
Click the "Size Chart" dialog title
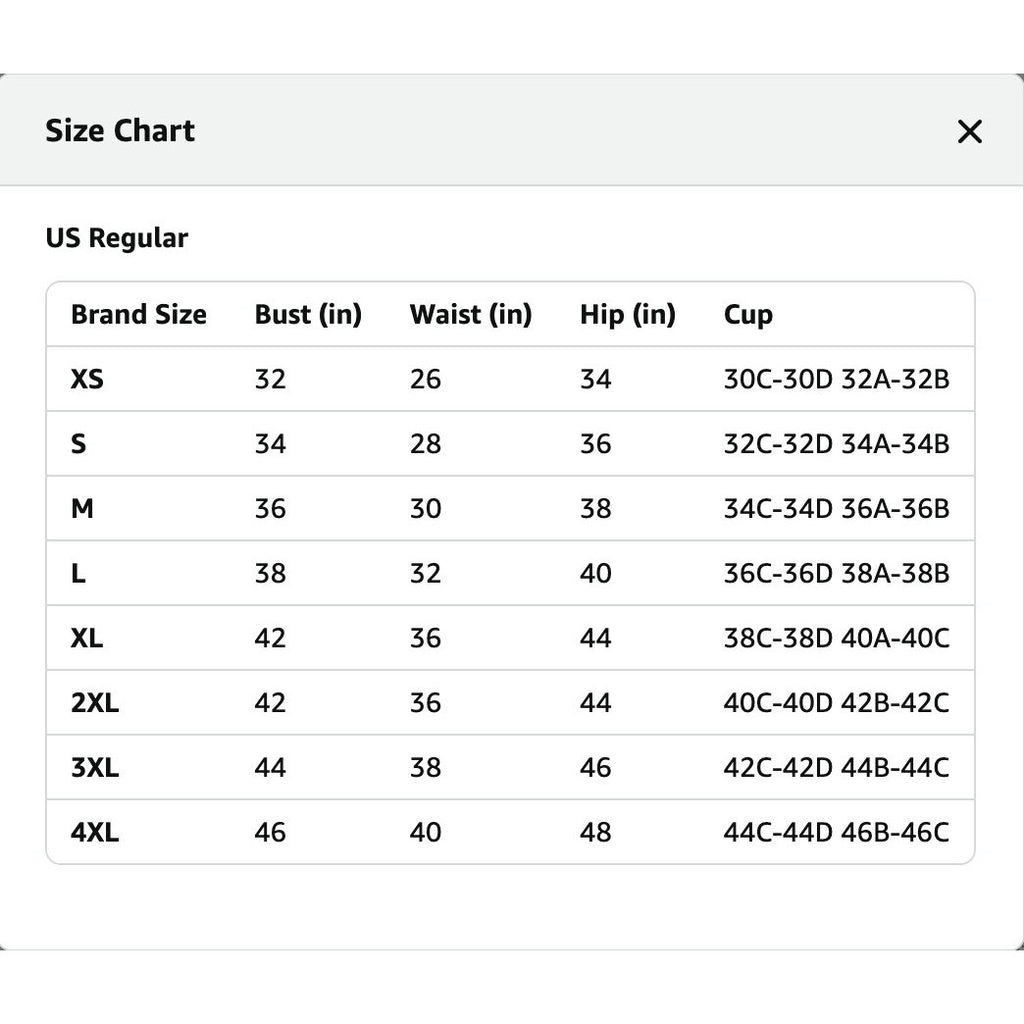[x=120, y=131]
